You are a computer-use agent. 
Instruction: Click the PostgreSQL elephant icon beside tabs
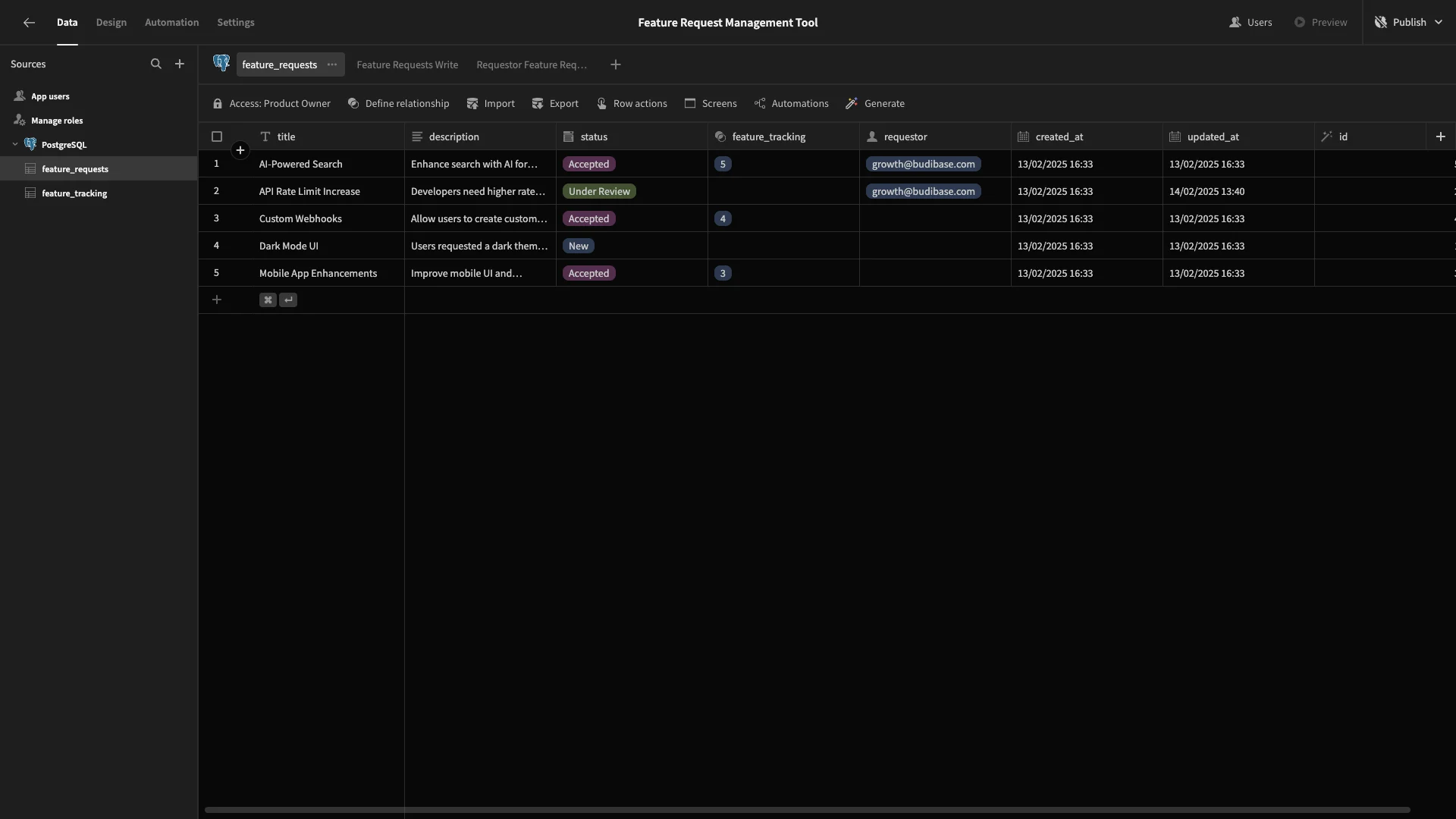pos(221,64)
